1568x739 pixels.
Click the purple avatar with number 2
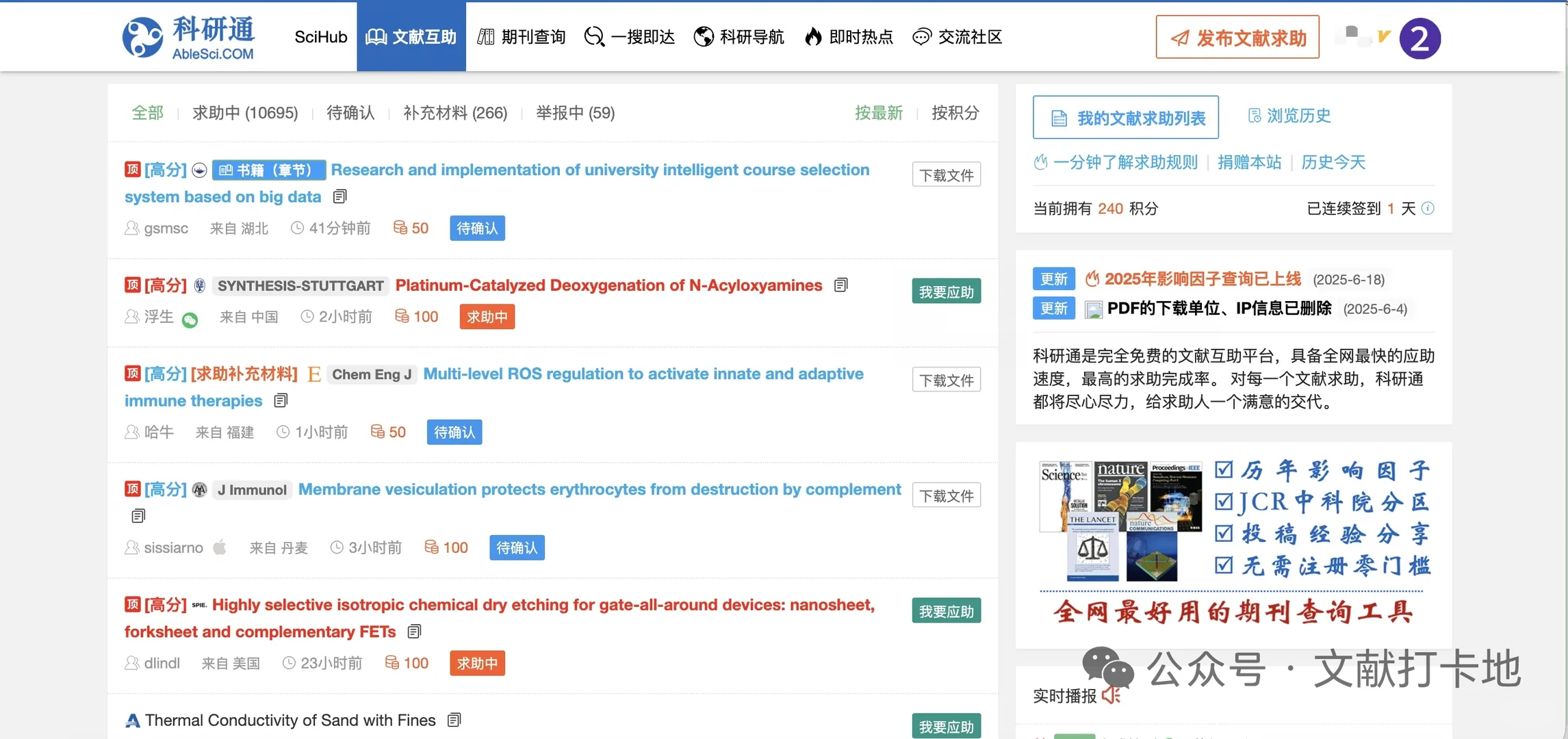1420,38
